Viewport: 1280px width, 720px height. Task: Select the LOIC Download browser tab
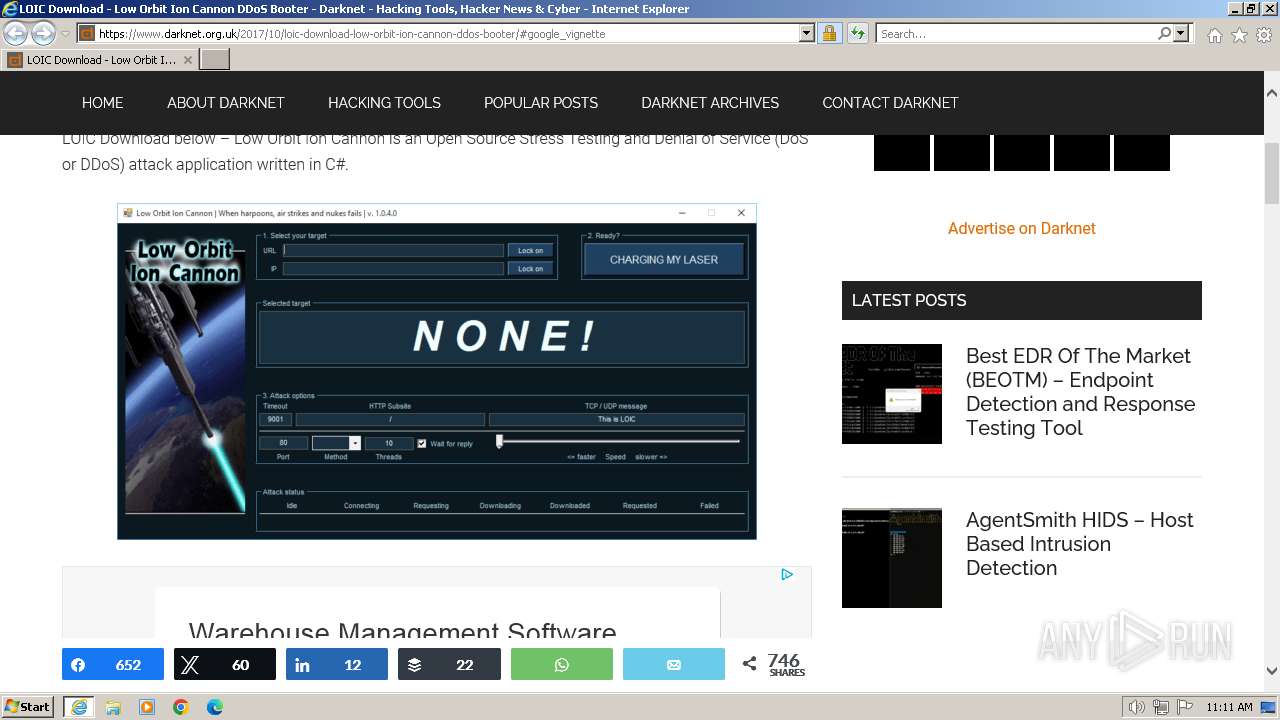click(100, 60)
